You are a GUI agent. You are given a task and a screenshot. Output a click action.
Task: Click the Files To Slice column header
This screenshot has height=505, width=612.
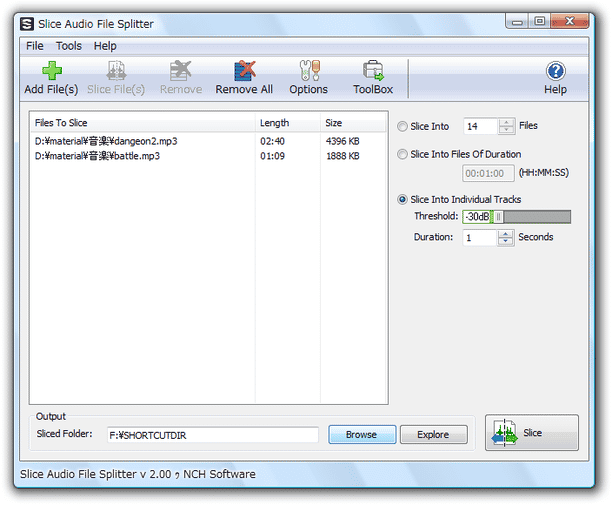[142, 123]
